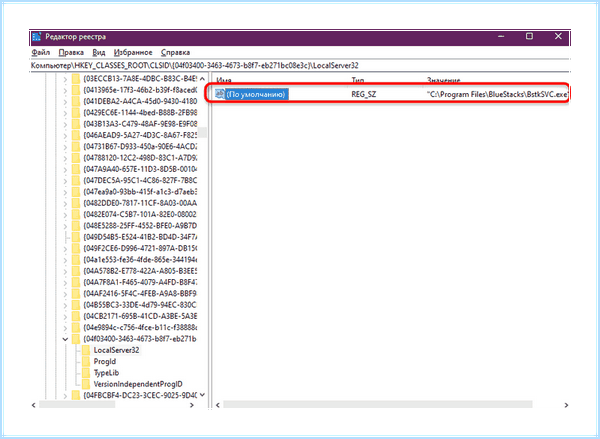Expand the {0429EC6E-1144 key

tap(65, 113)
